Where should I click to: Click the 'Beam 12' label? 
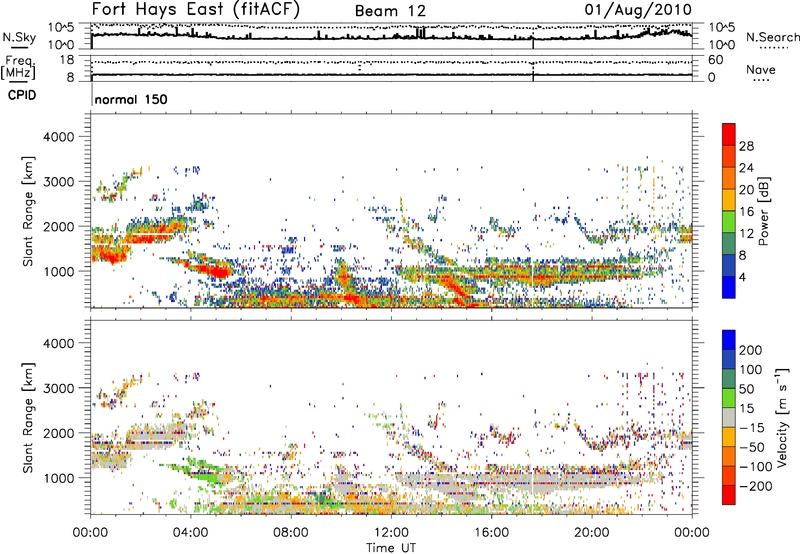tap(390, 11)
